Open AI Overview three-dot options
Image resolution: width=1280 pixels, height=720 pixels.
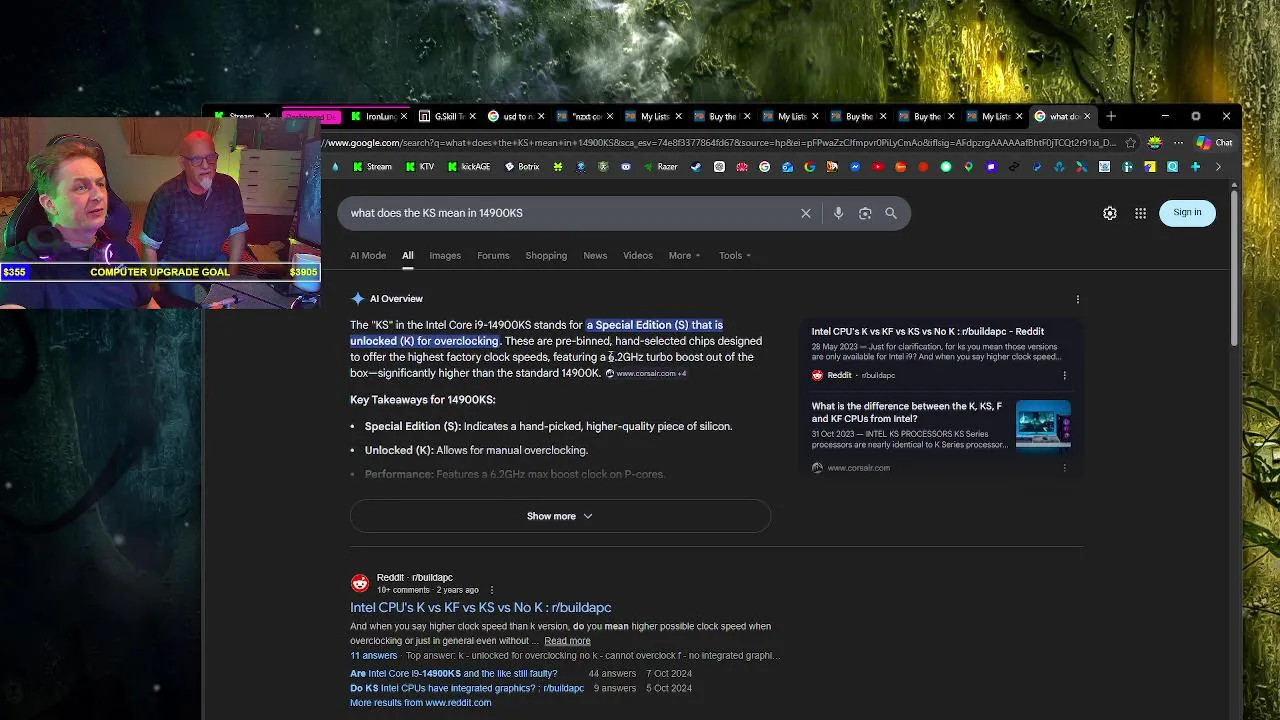tap(1077, 299)
